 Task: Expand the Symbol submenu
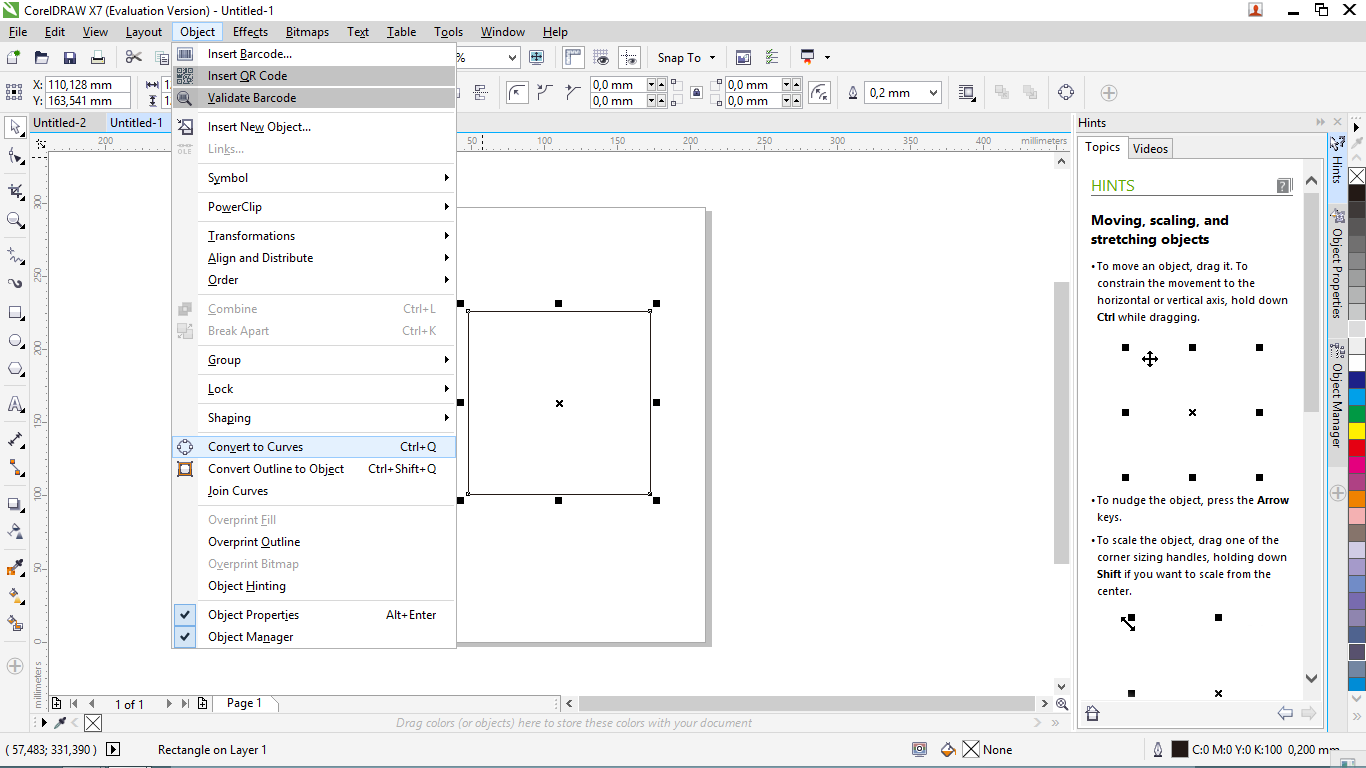pos(314,178)
